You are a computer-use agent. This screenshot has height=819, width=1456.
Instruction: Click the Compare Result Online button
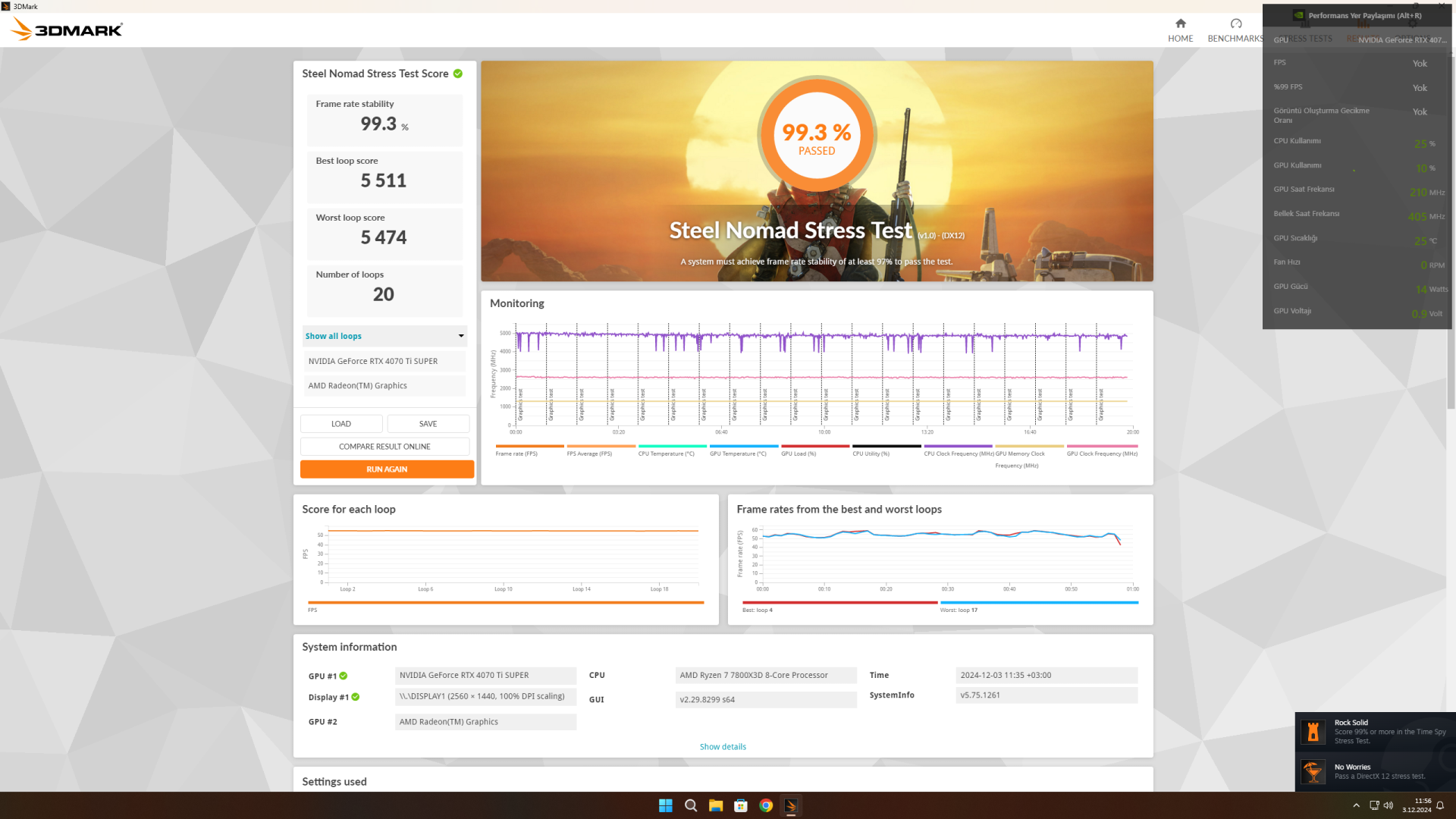(x=384, y=447)
